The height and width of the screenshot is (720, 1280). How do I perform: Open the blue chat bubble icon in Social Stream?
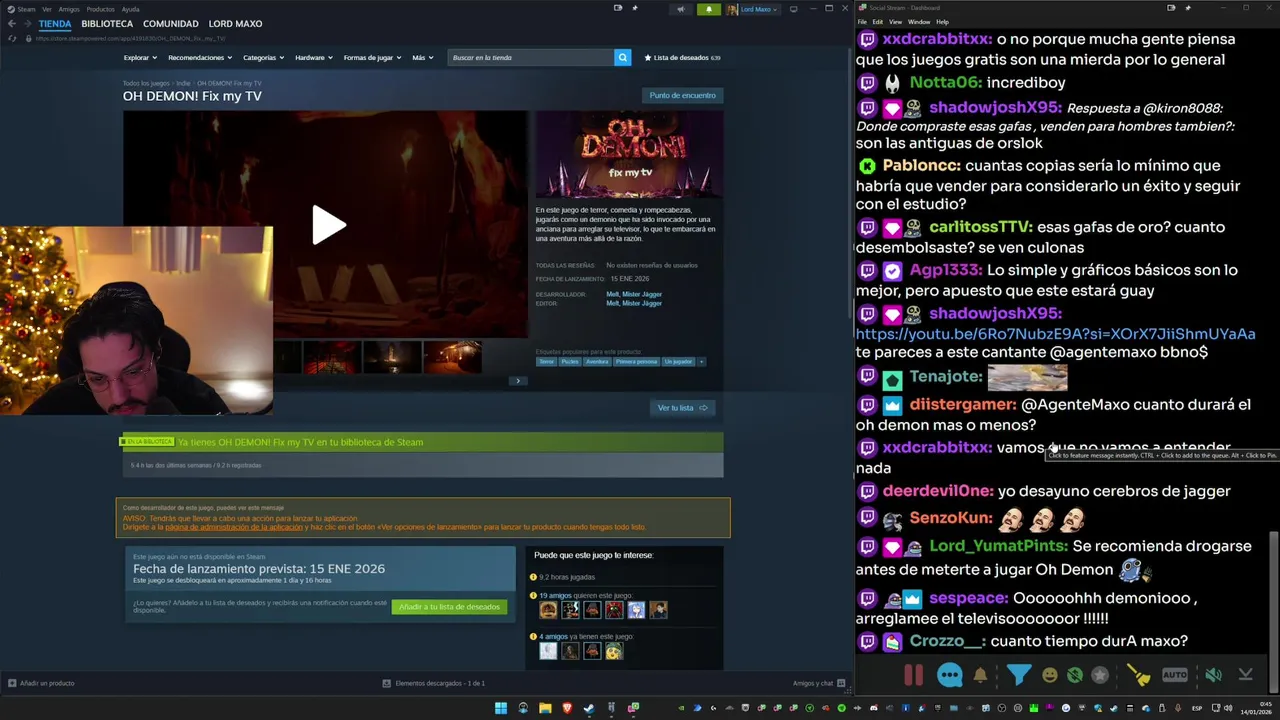point(949,675)
